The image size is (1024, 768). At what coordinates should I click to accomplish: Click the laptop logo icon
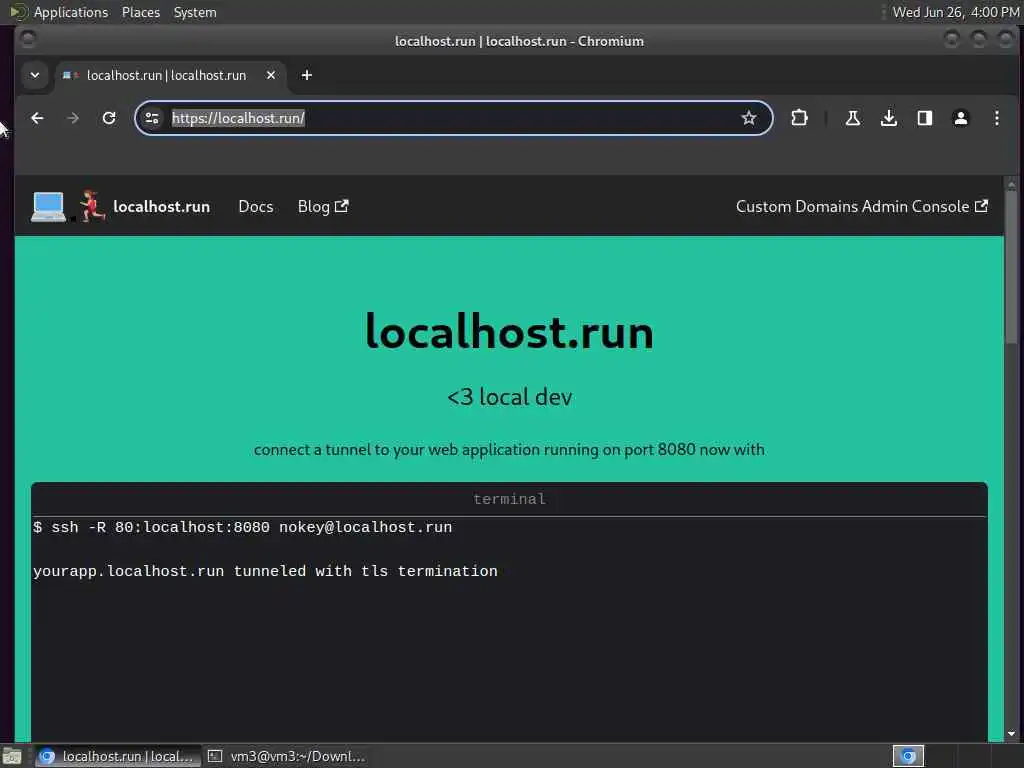pos(48,207)
